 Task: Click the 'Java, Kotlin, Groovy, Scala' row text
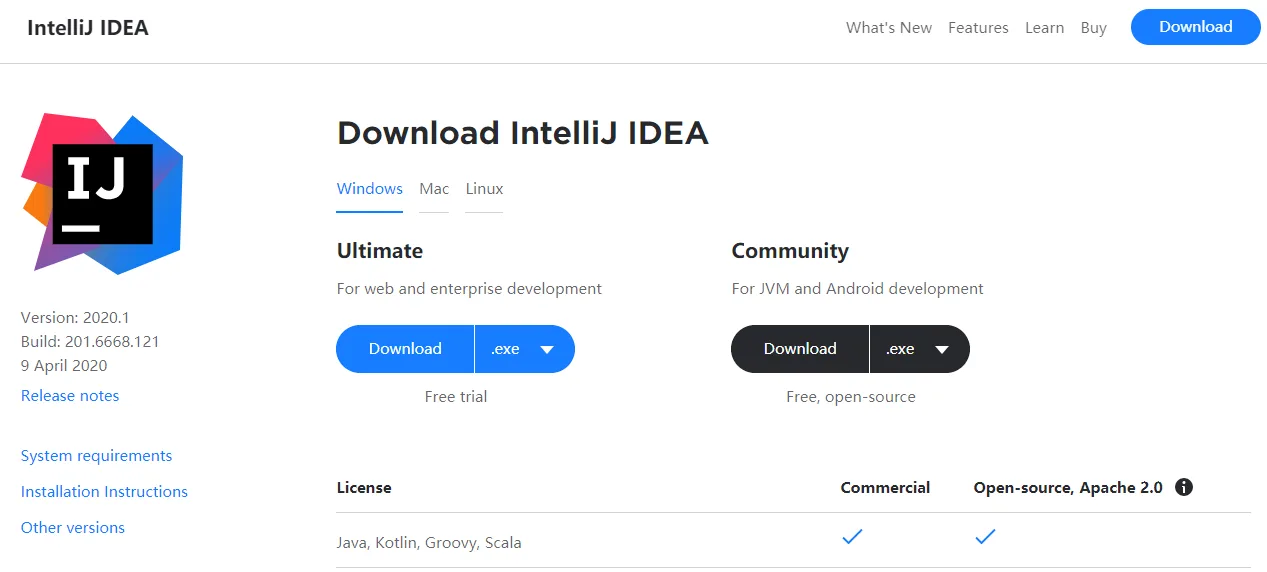429,543
